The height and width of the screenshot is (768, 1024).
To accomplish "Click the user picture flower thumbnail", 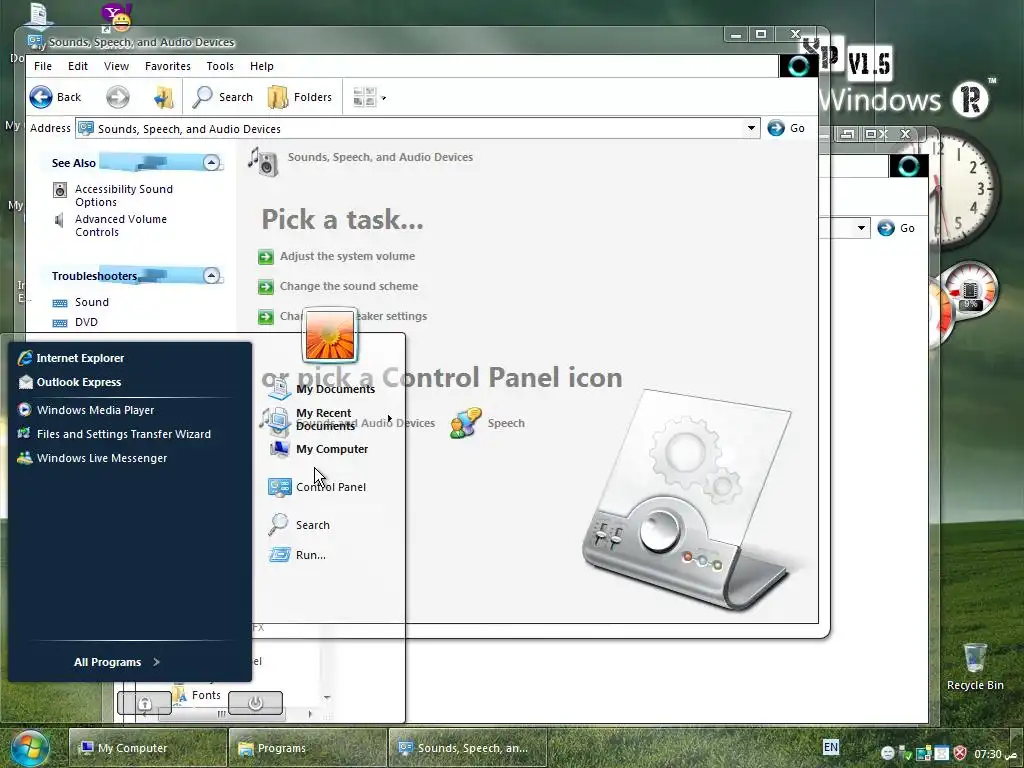I will tap(330, 336).
